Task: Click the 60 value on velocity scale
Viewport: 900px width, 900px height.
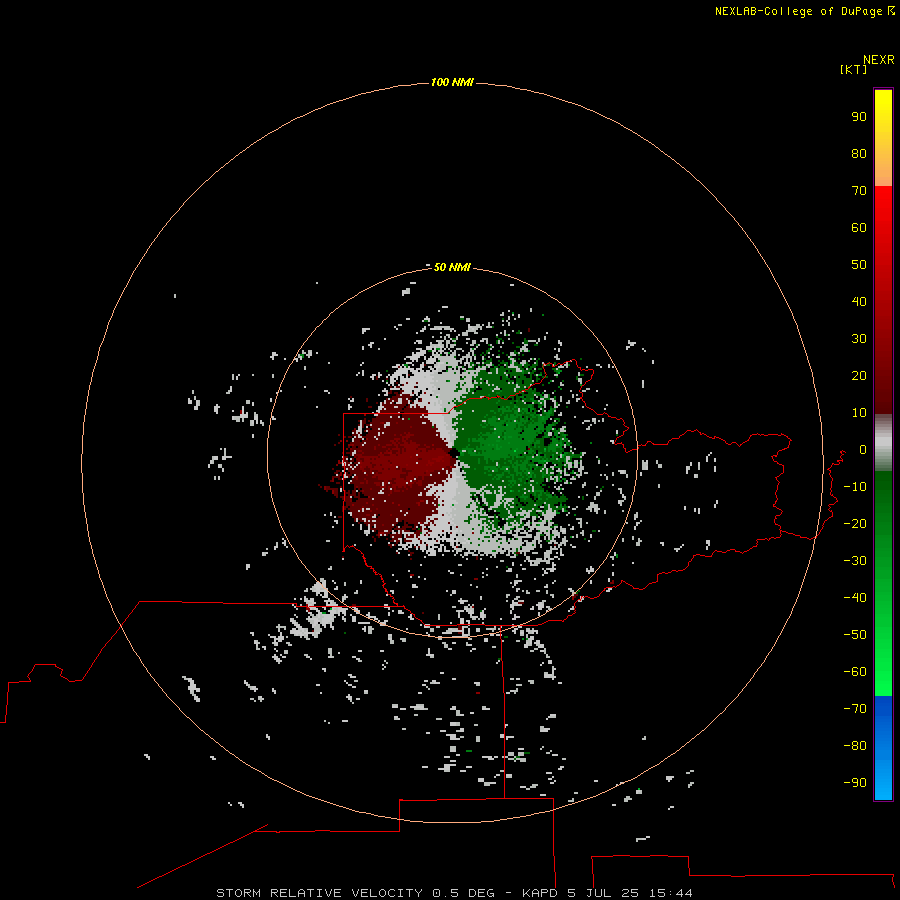Action: pos(859,227)
